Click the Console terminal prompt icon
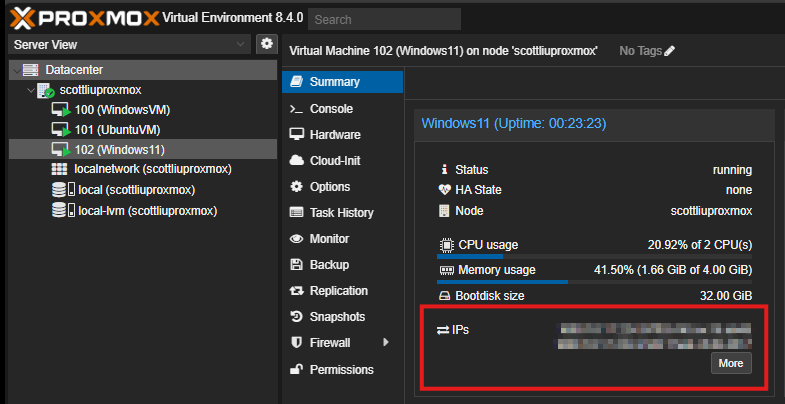This screenshot has height=404, width=785. (296, 109)
